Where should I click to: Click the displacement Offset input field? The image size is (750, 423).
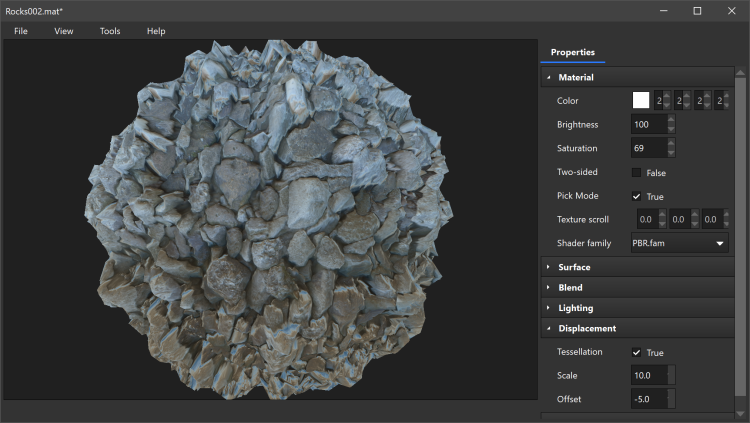click(x=648, y=399)
